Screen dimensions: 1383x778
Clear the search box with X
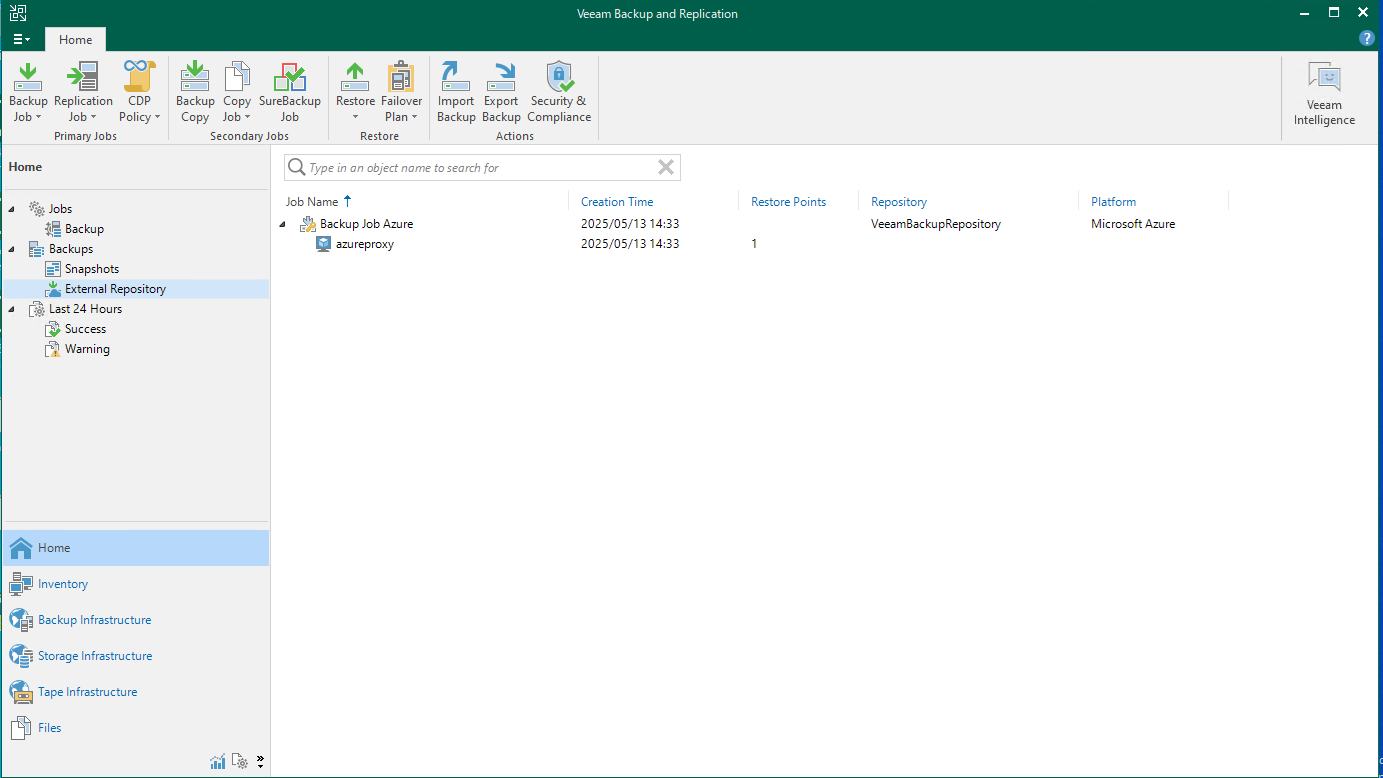(666, 168)
